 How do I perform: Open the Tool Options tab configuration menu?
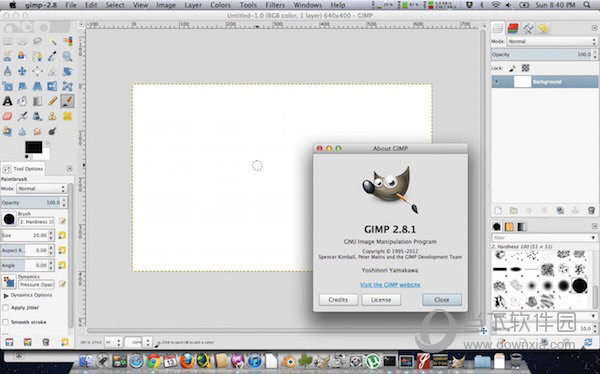(x=69, y=168)
